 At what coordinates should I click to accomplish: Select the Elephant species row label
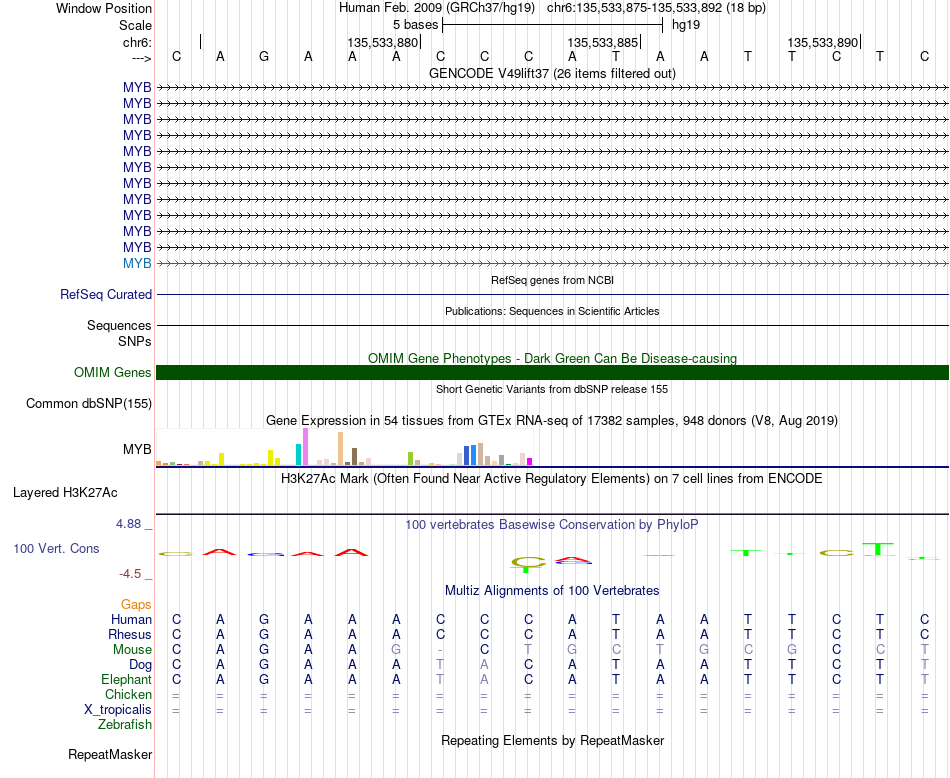pos(127,680)
